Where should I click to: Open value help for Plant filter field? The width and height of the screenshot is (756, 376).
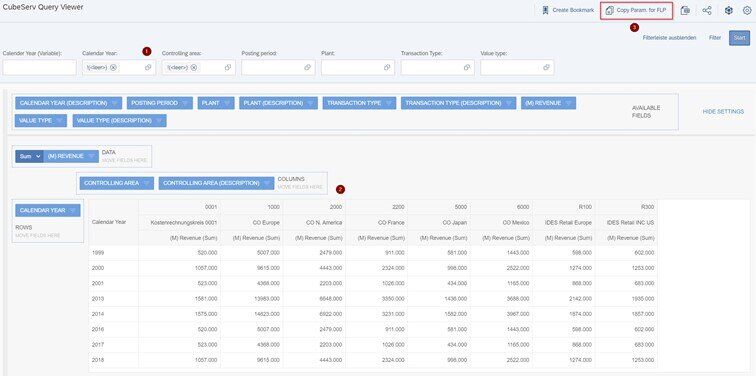[387, 67]
